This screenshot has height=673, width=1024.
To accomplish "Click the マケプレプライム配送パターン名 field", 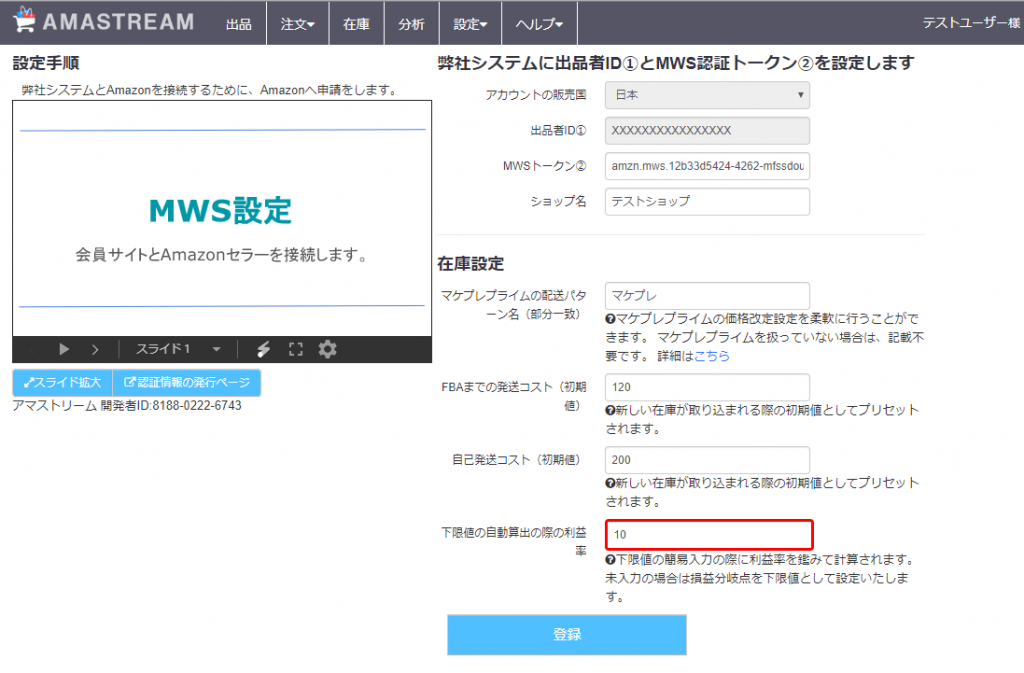I will [707, 296].
